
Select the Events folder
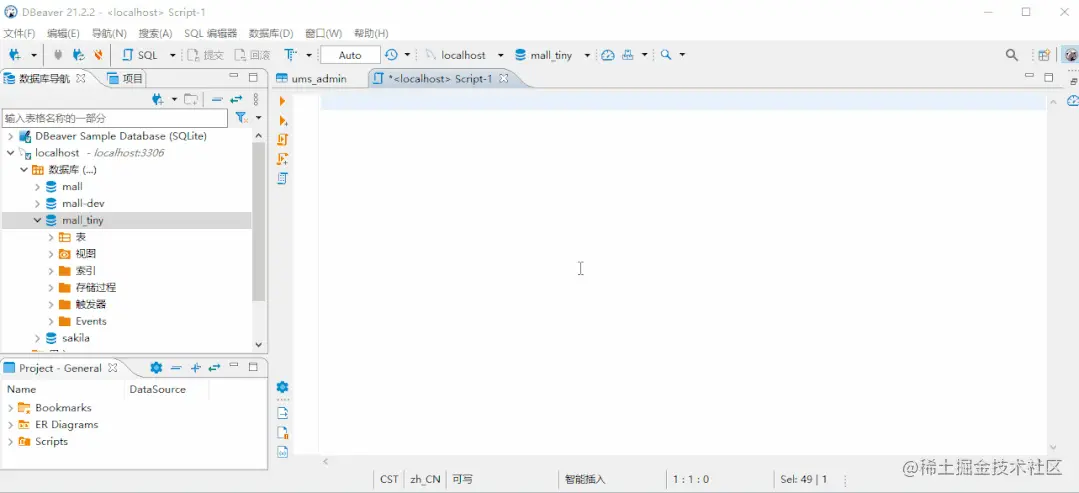(x=91, y=321)
